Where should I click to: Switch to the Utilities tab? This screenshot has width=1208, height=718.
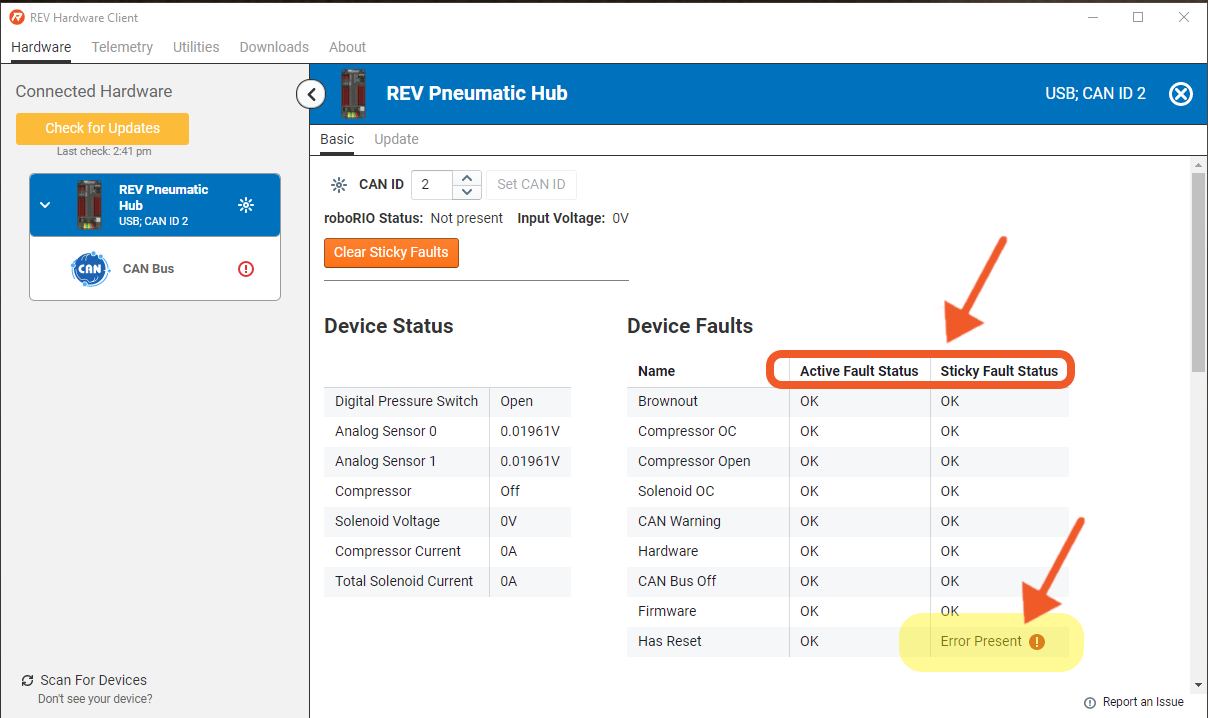click(x=196, y=47)
